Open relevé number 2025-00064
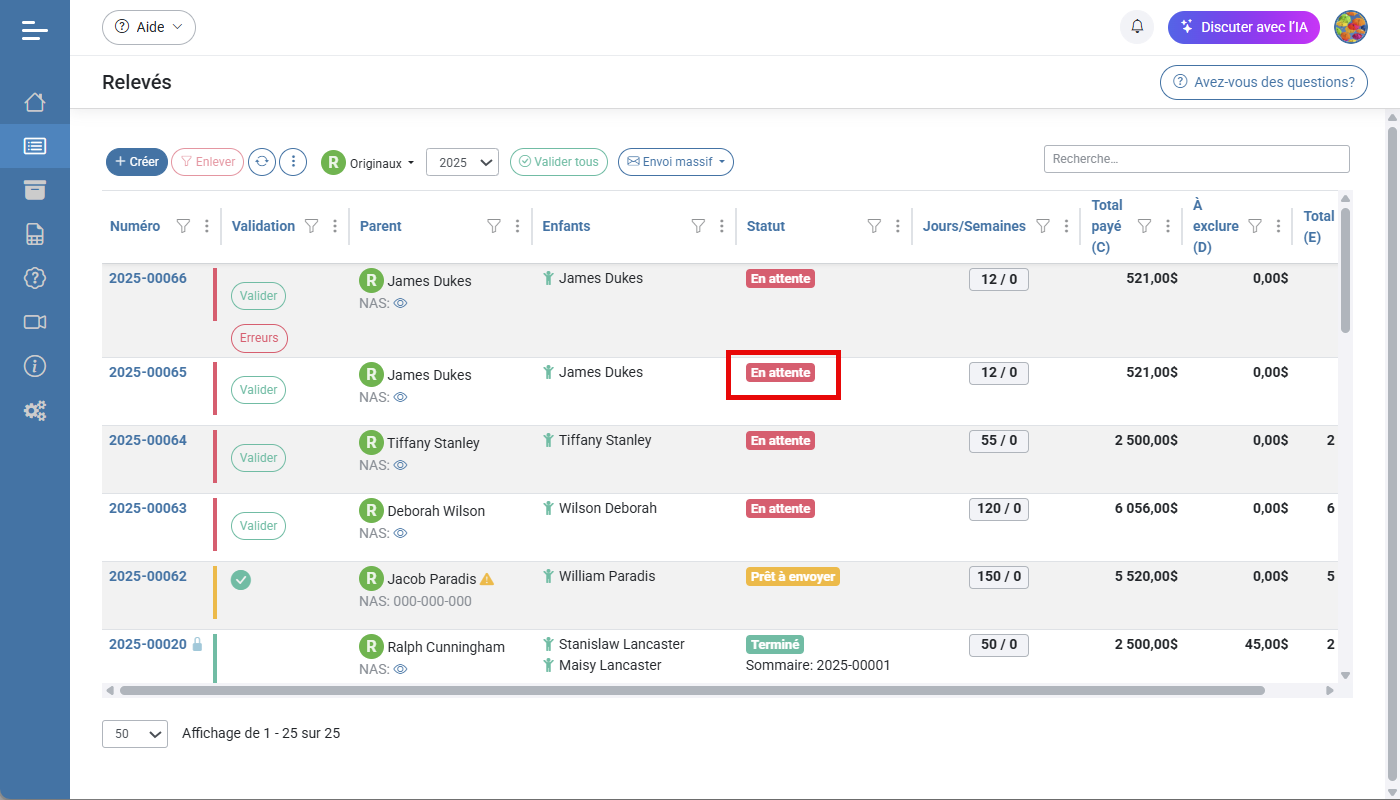1400x800 pixels. pyautogui.click(x=147, y=440)
